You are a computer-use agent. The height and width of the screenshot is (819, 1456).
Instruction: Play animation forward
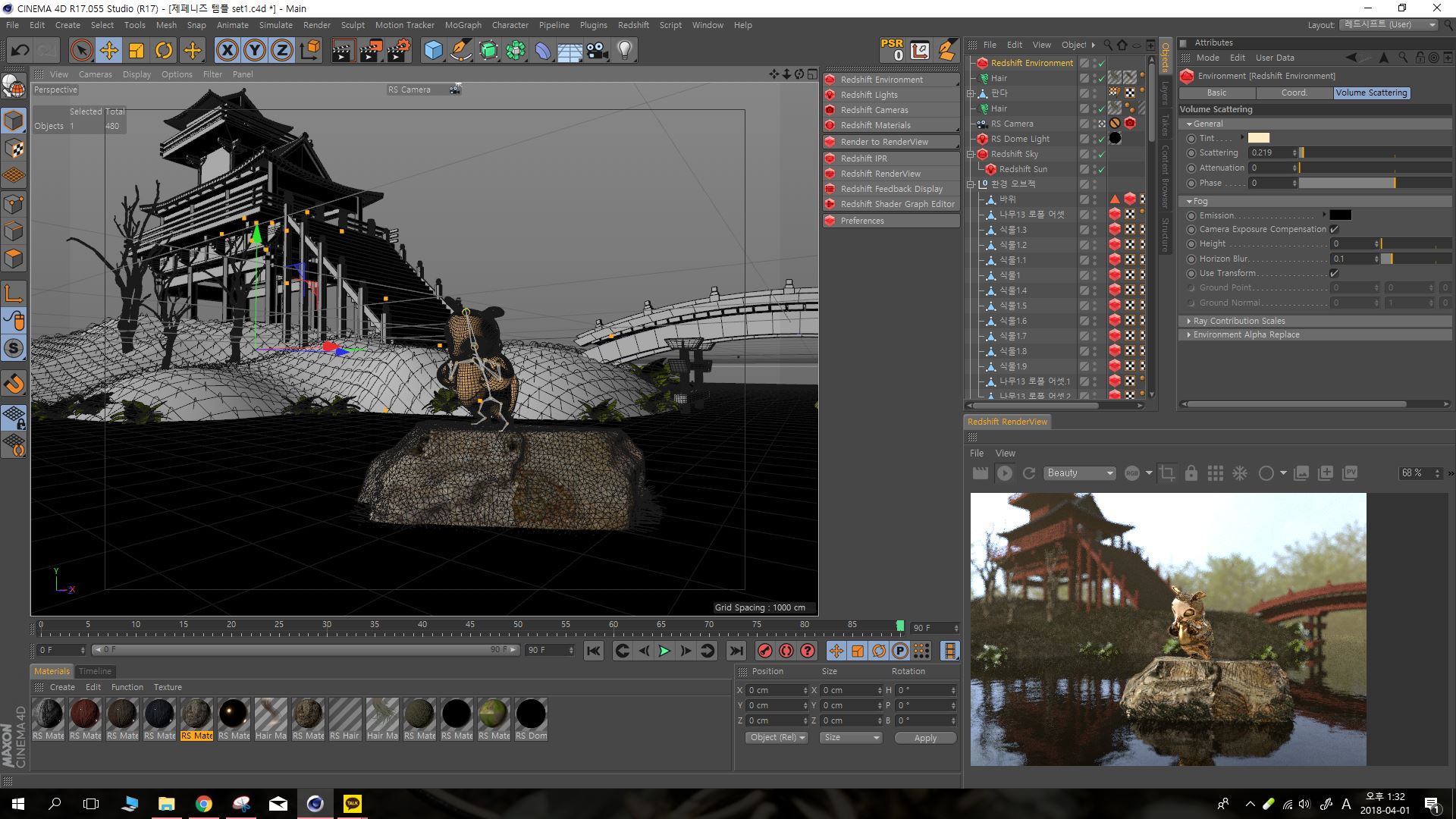click(x=664, y=651)
